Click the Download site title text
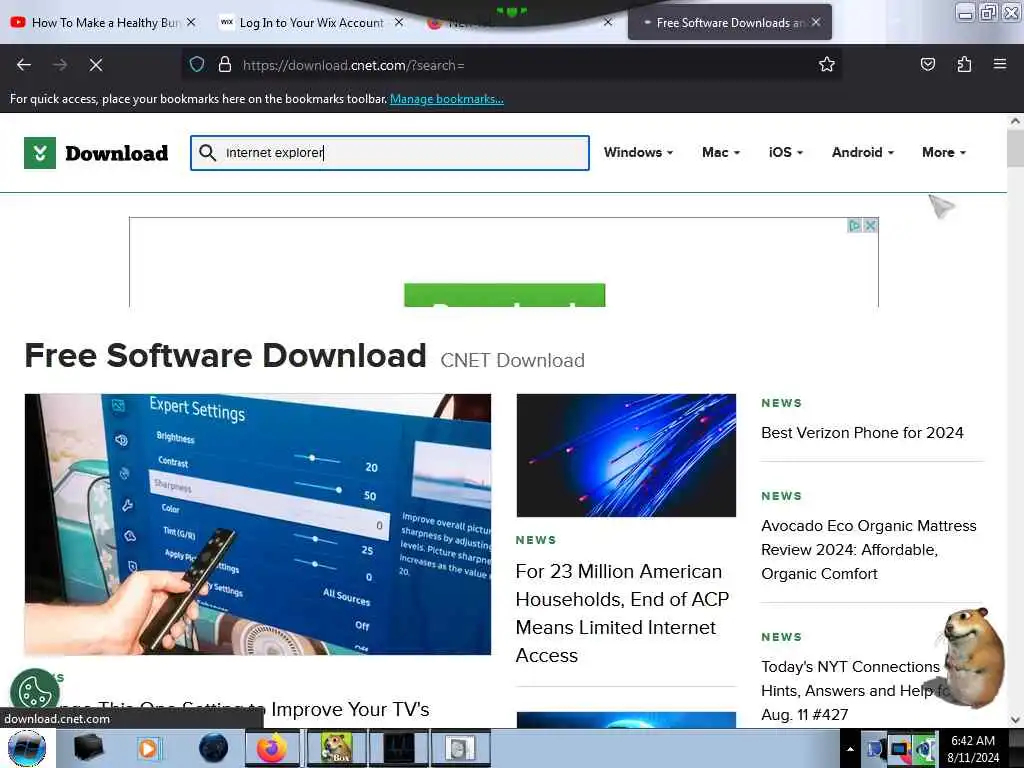The height and width of the screenshot is (768, 1024). [117, 153]
